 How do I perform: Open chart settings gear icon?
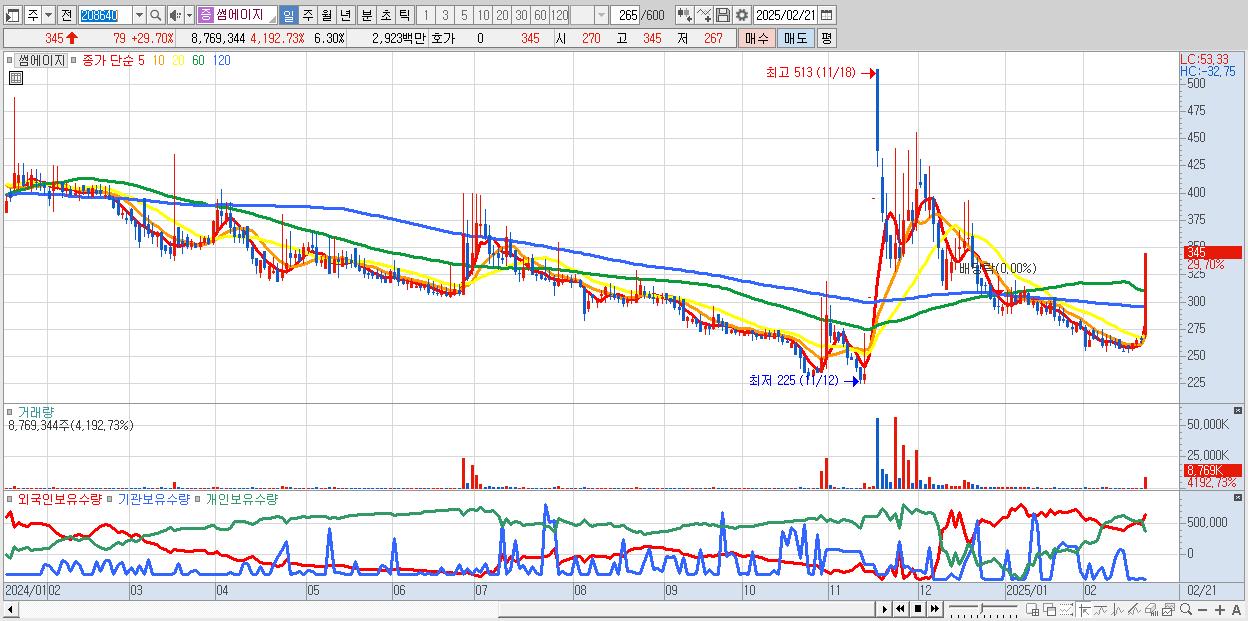[x=742, y=15]
